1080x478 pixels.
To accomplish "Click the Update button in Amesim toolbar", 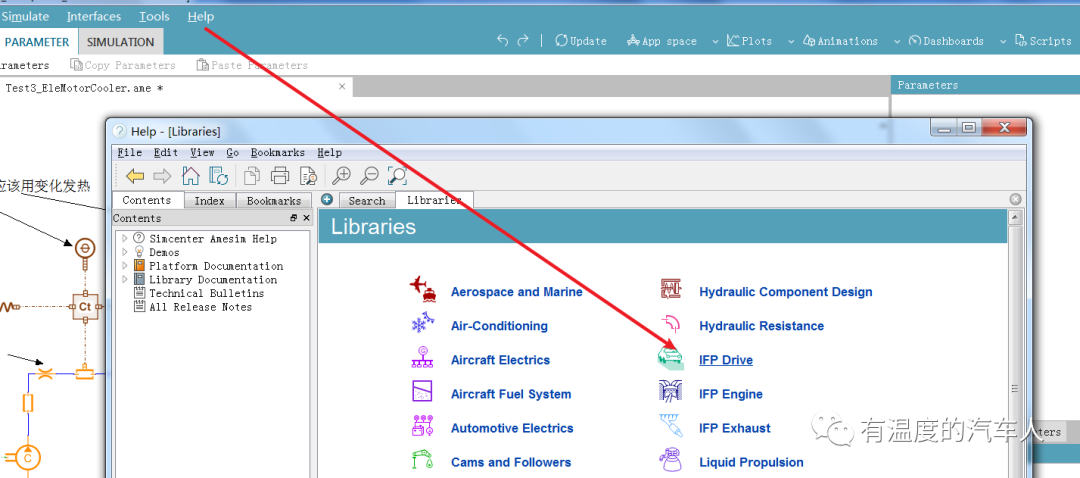I will [581, 41].
